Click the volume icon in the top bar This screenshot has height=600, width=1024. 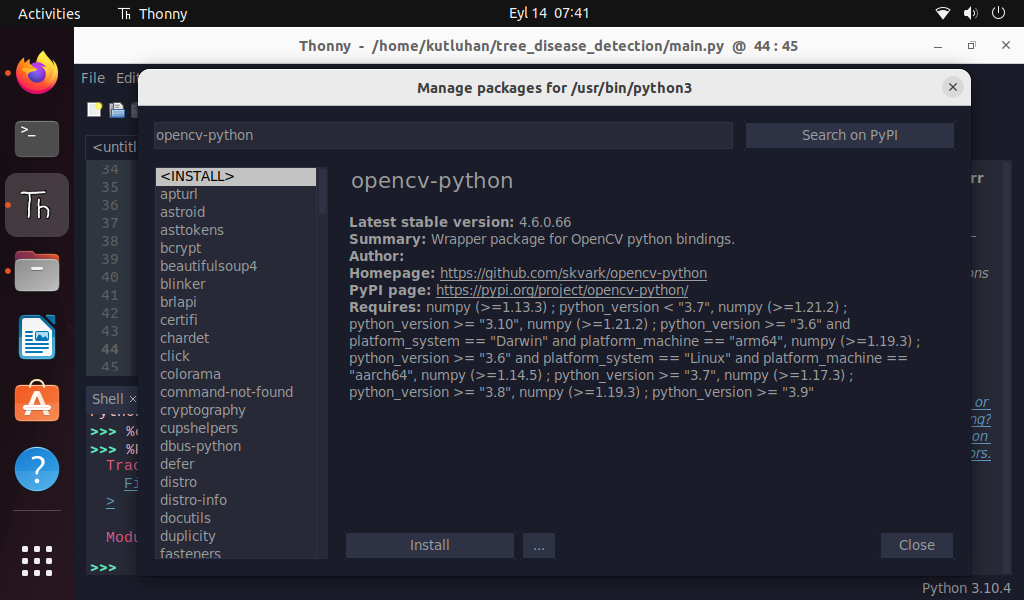tap(969, 14)
